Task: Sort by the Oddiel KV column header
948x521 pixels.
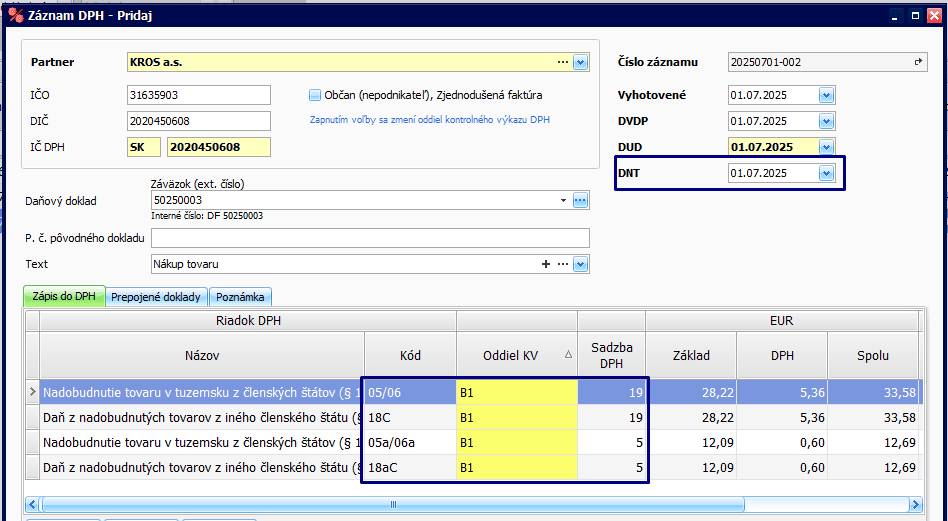Action: click(x=516, y=354)
